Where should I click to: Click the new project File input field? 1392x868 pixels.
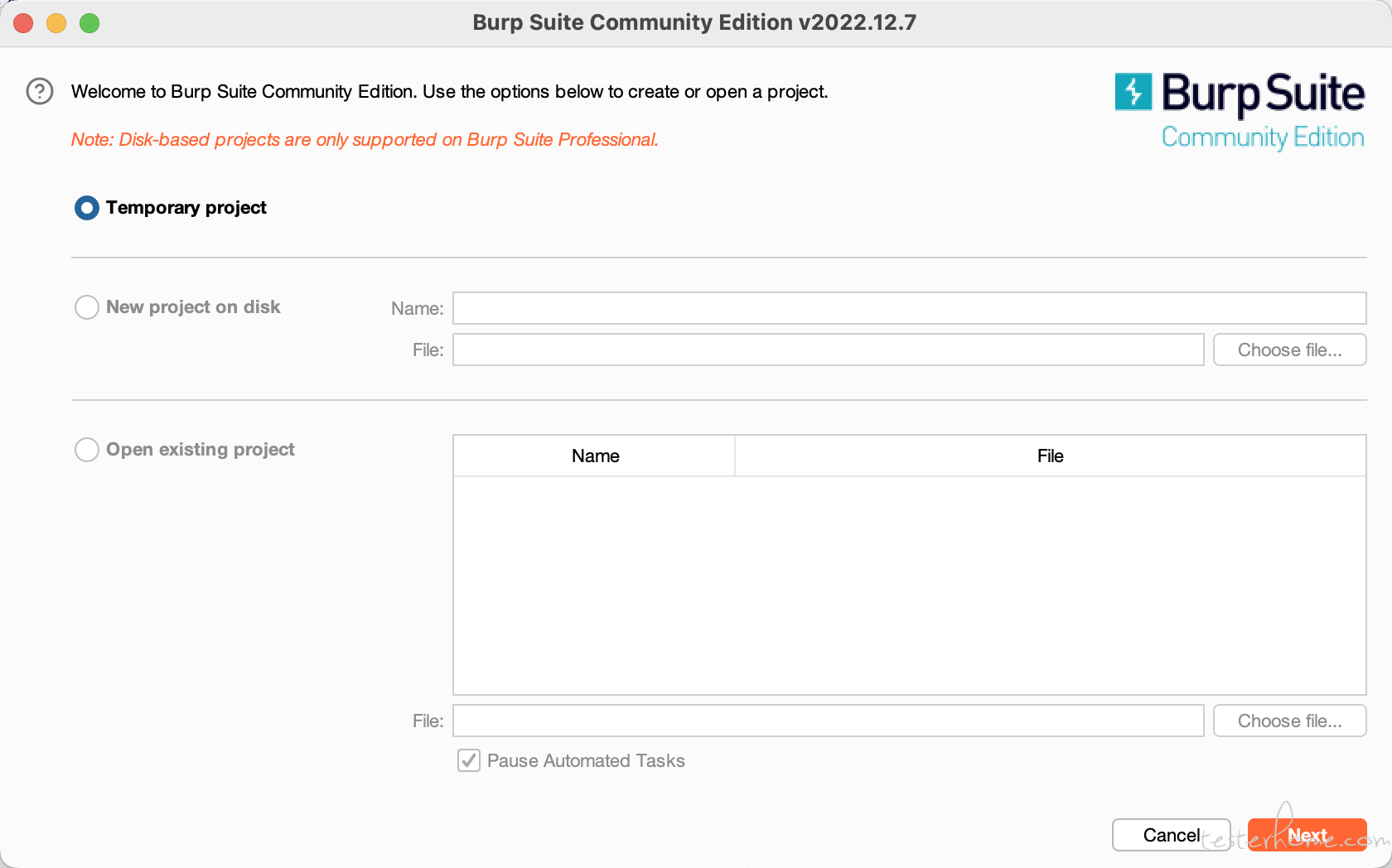tap(828, 350)
